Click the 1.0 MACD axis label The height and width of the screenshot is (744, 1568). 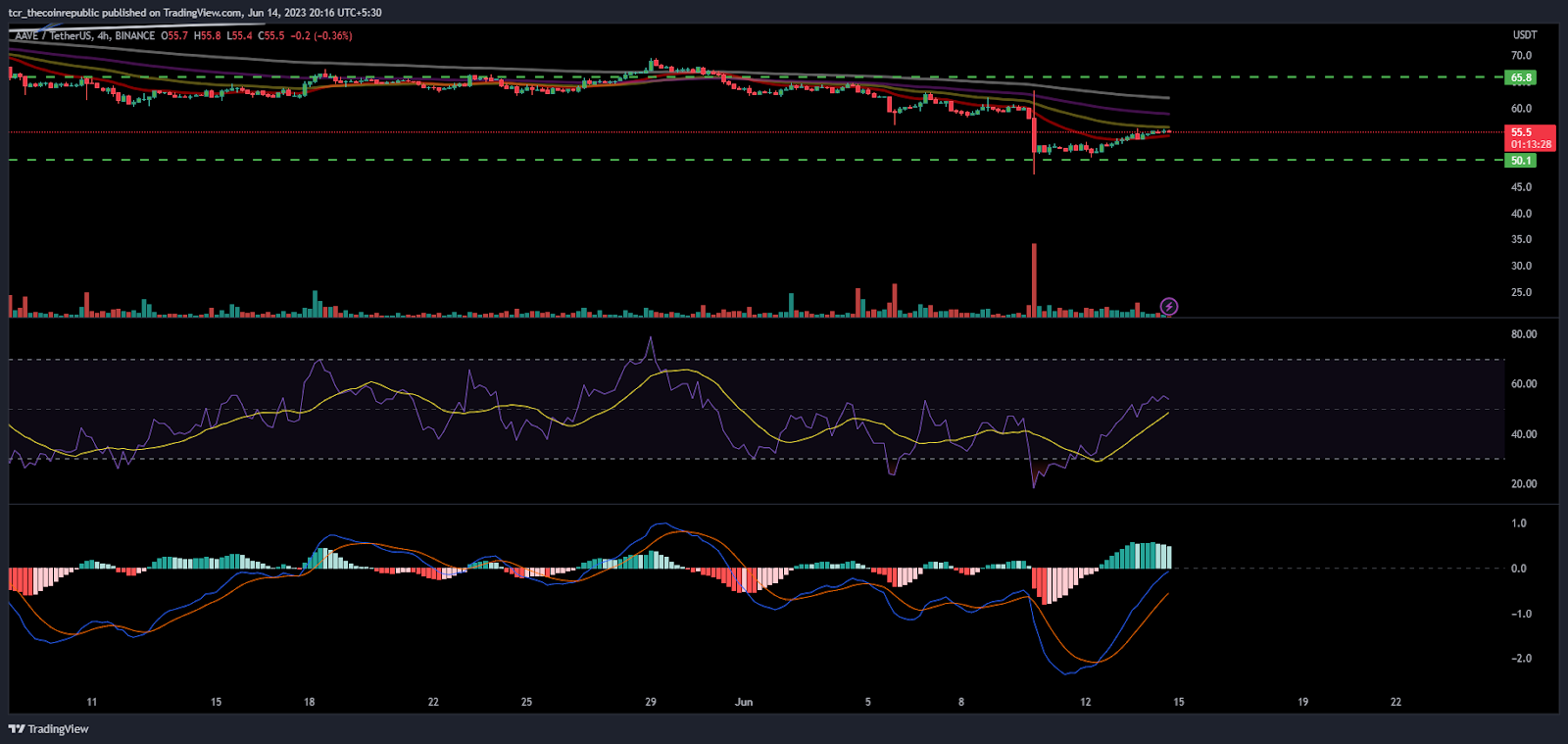pos(1519,523)
